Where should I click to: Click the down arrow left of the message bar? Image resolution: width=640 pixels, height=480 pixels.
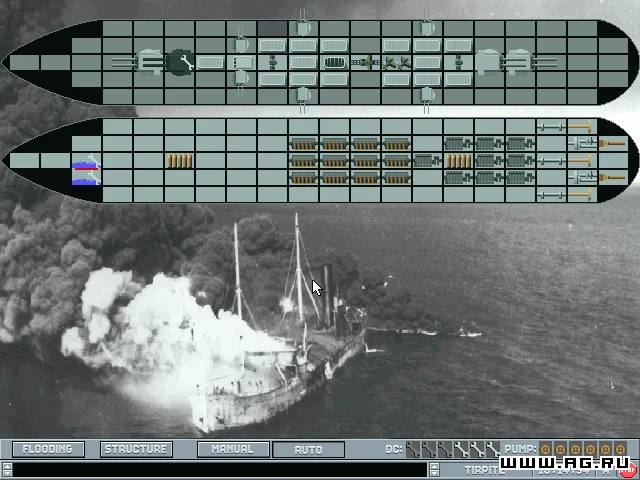[x=6, y=474]
